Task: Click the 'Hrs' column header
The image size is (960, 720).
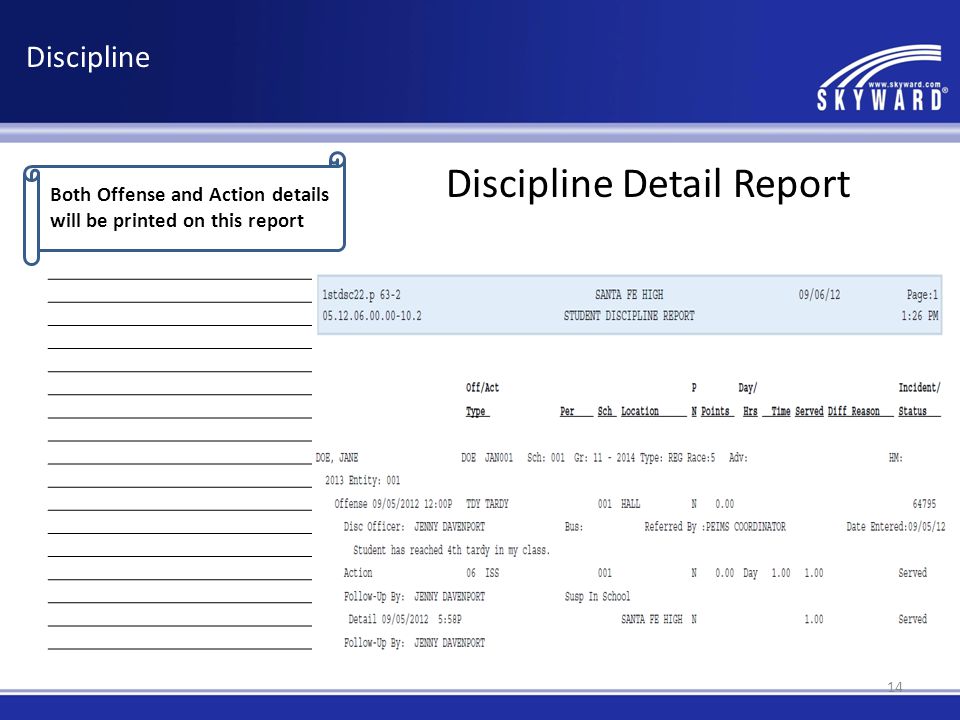Action: coord(750,411)
